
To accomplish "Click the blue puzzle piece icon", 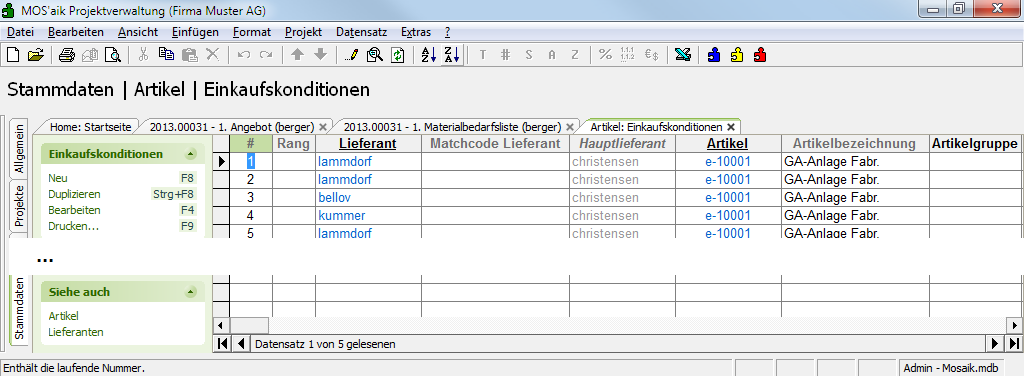I will coord(714,55).
